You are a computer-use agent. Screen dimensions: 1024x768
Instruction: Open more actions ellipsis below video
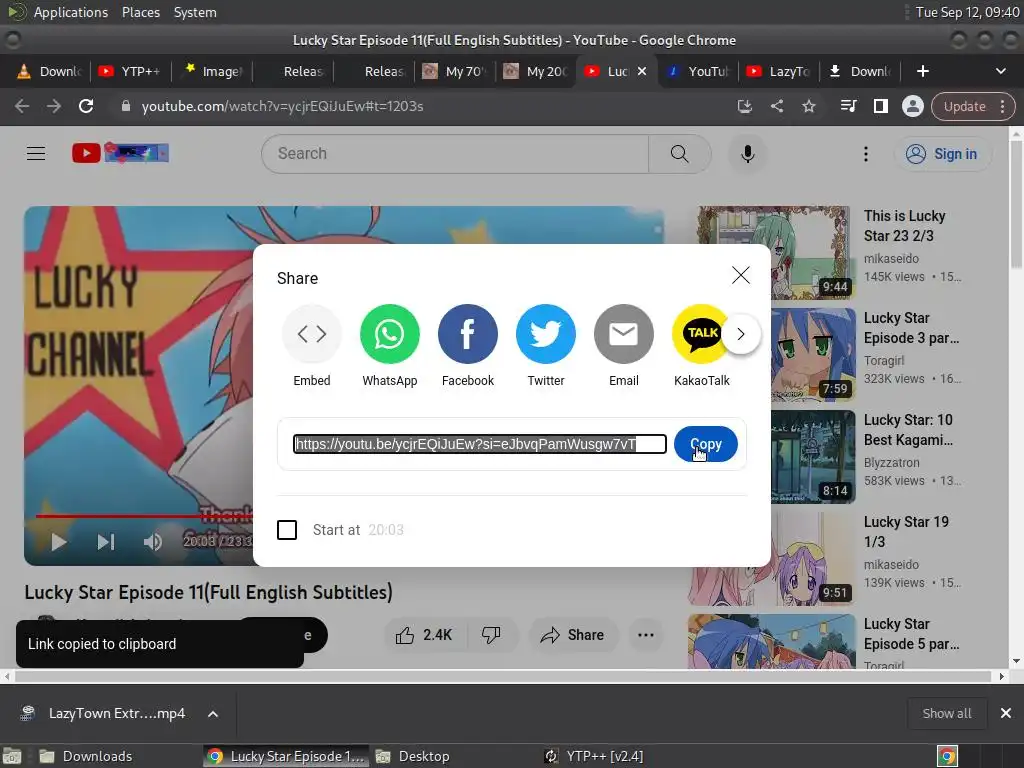646,635
